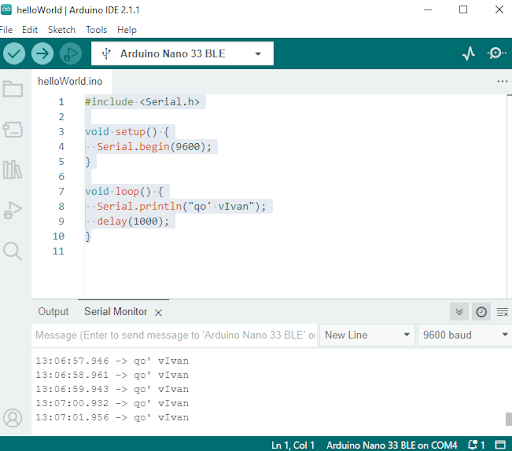
Task: Clear the serial monitor output
Action: (502, 312)
